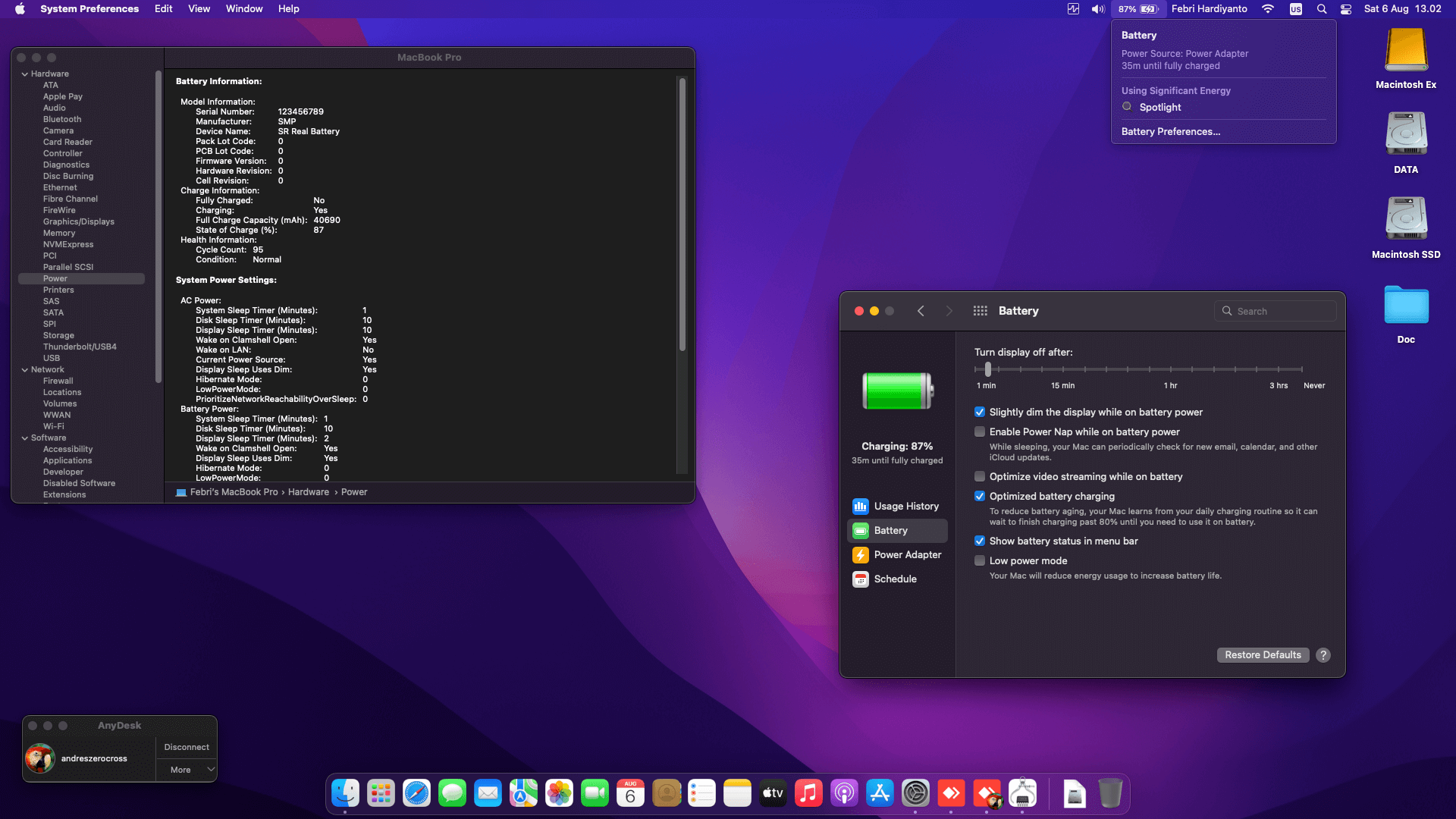Open the Help menu
The width and height of the screenshot is (1456, 819).
(288, 9)
